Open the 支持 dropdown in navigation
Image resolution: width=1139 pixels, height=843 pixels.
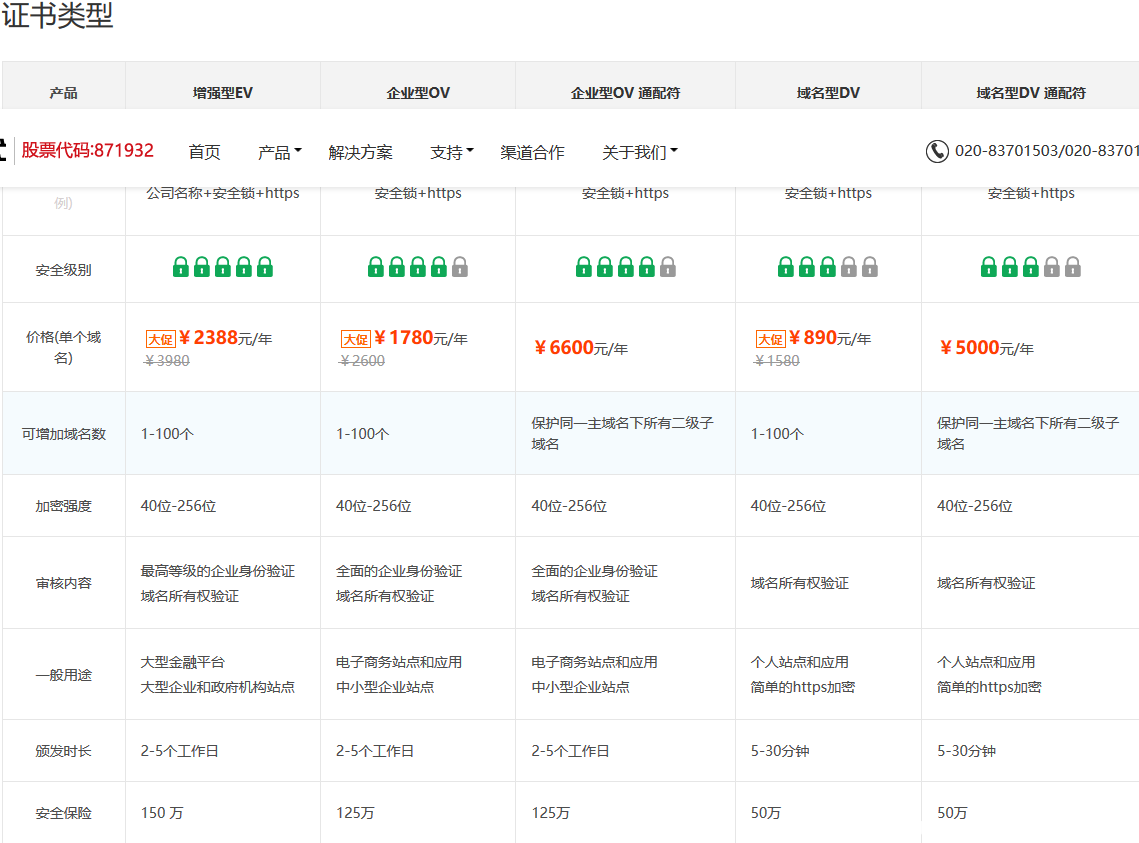[451, 152]
